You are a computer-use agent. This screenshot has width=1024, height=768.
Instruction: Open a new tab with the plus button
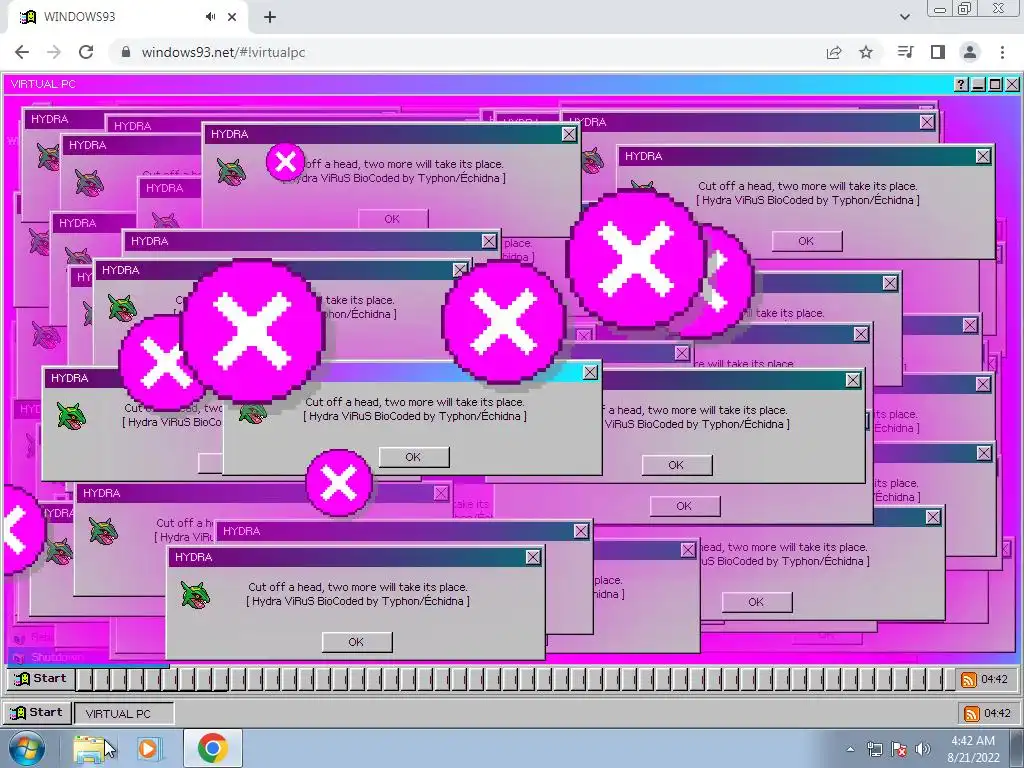[x=270, y=17]
